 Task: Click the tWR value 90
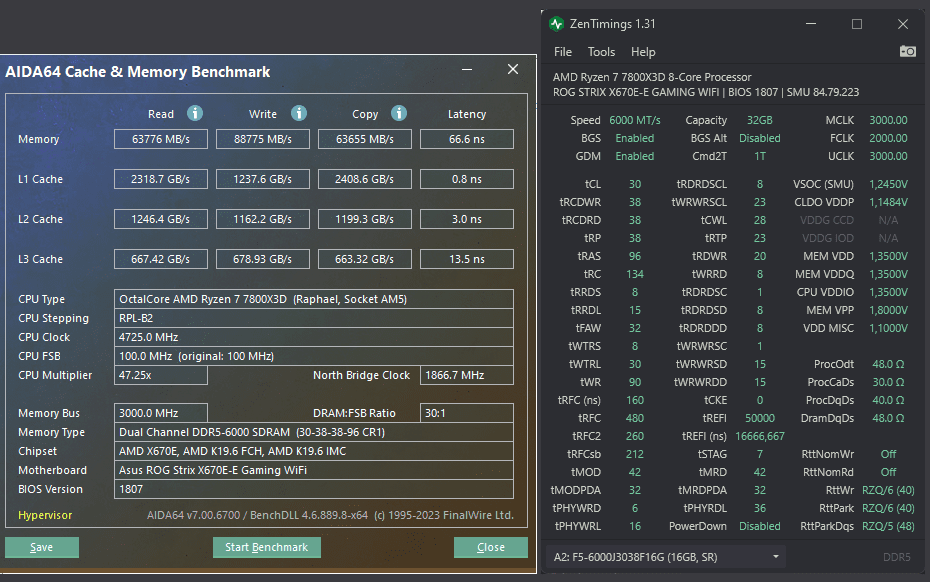pos(635,382)
